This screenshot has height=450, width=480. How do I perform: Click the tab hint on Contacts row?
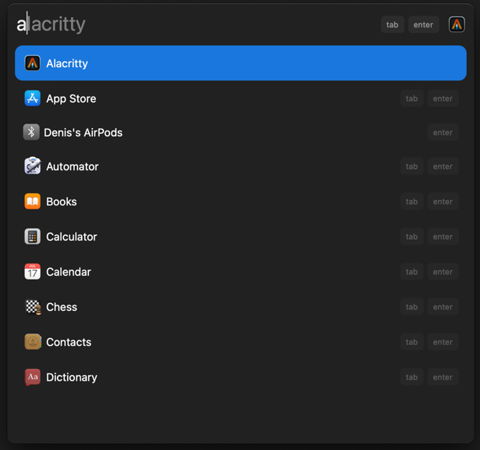[412, 342]
